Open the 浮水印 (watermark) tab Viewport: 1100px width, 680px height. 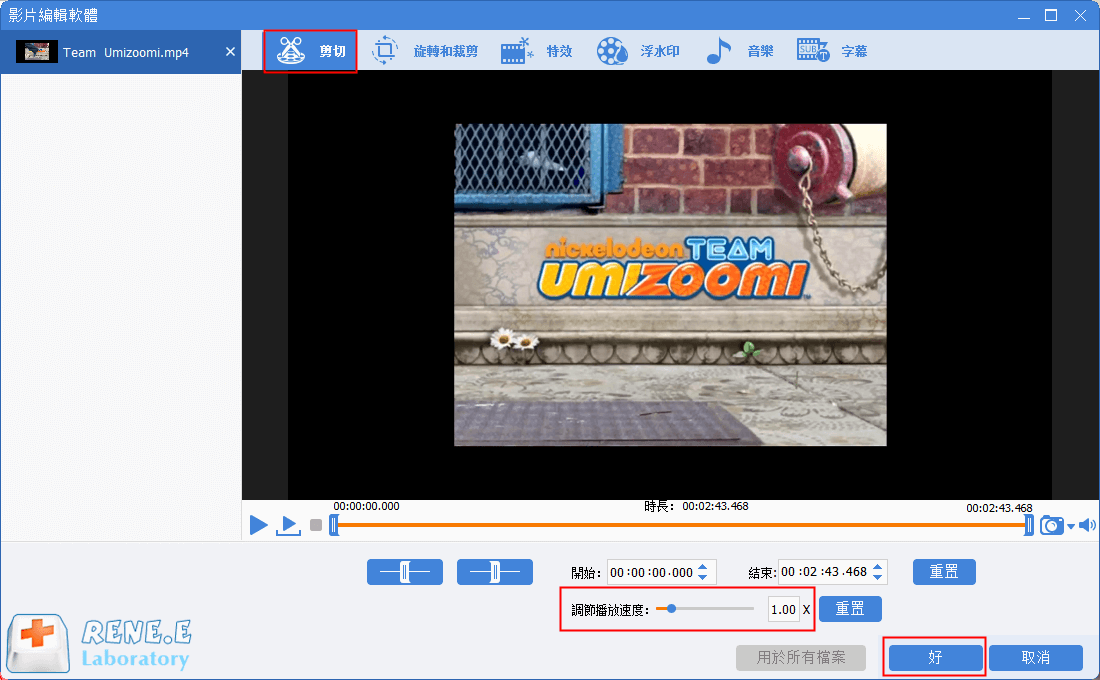click(638, 51)
